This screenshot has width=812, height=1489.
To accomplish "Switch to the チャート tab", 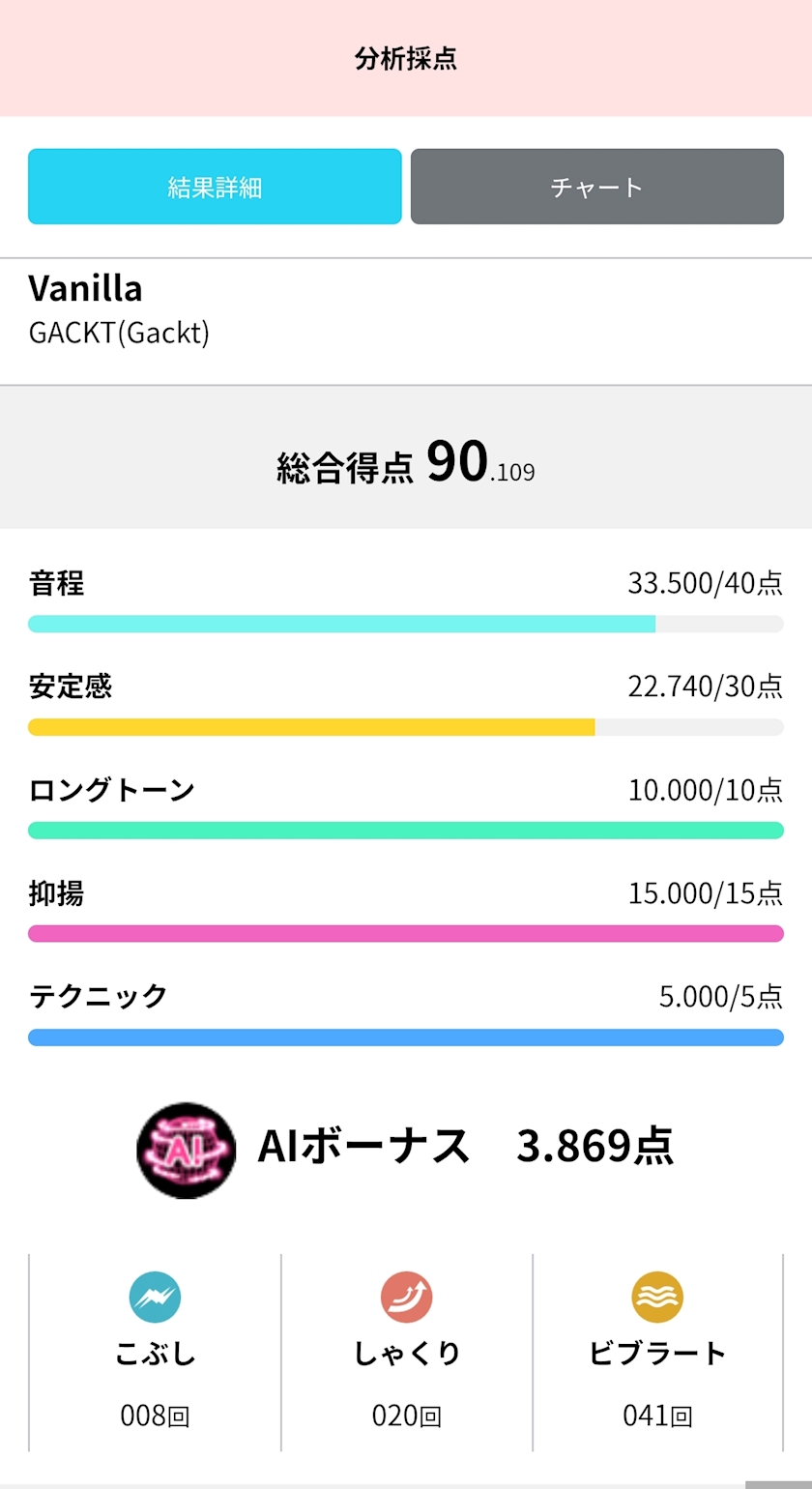I will pyautogui.click(x=596, y=187).
